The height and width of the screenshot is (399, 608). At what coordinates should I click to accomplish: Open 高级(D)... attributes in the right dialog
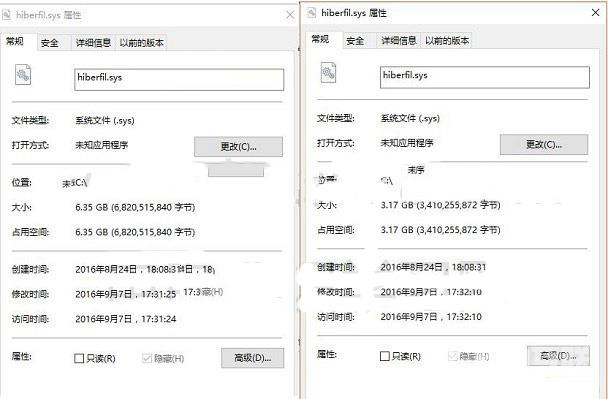[x=558, y=356]
